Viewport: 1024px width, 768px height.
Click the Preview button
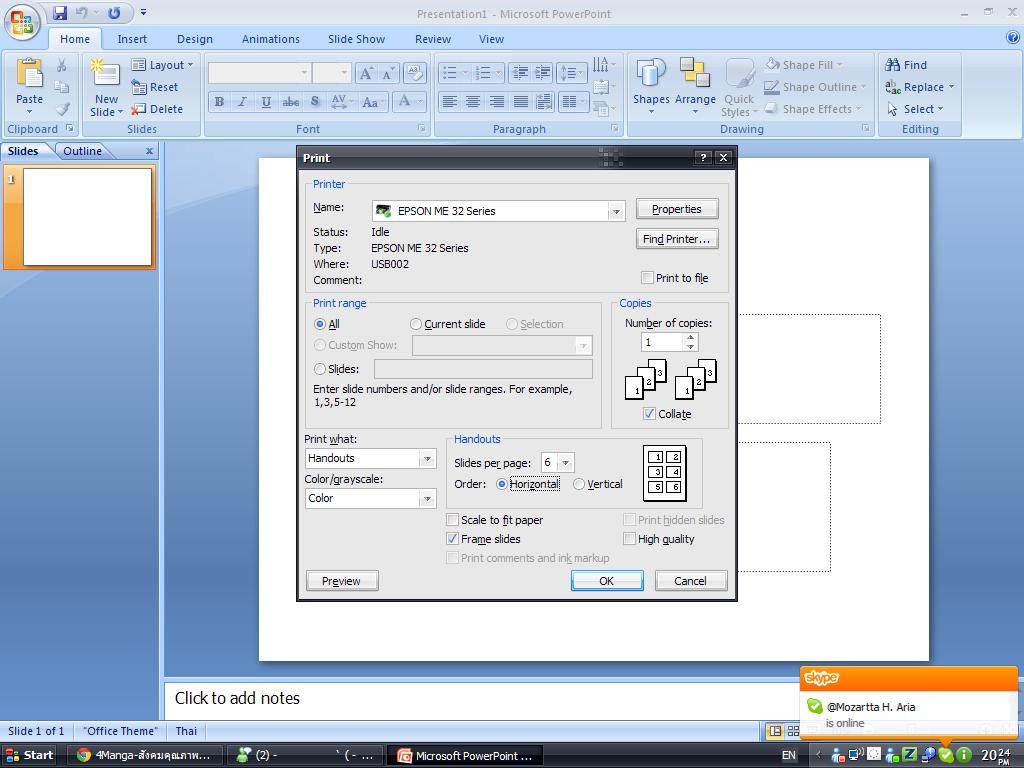tap(342, 581)
